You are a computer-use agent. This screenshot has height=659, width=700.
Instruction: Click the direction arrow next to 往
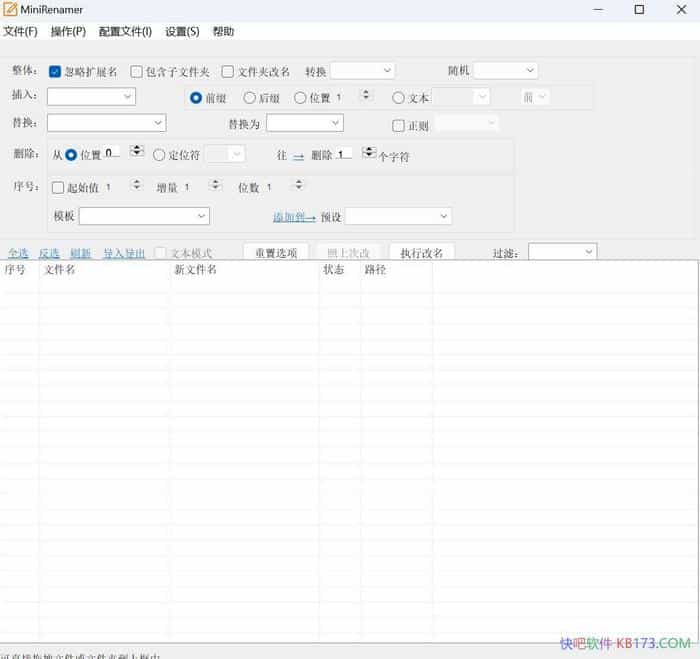click(298, 156)
